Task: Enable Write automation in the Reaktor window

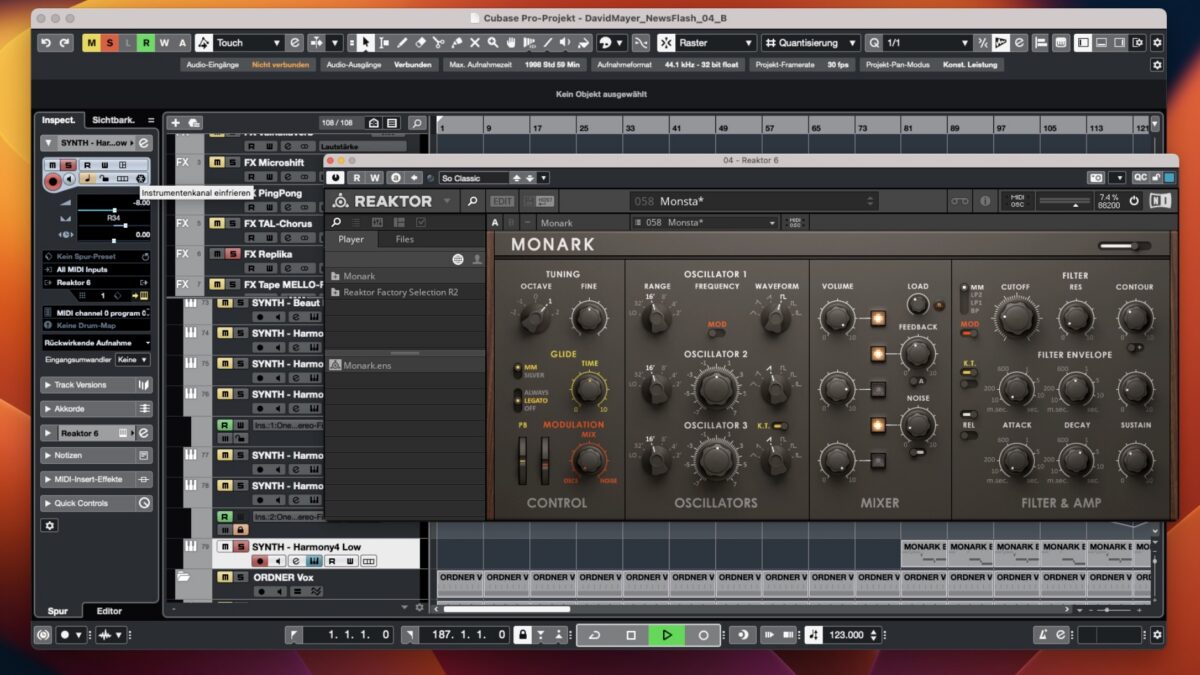Action: click(374, 179)
